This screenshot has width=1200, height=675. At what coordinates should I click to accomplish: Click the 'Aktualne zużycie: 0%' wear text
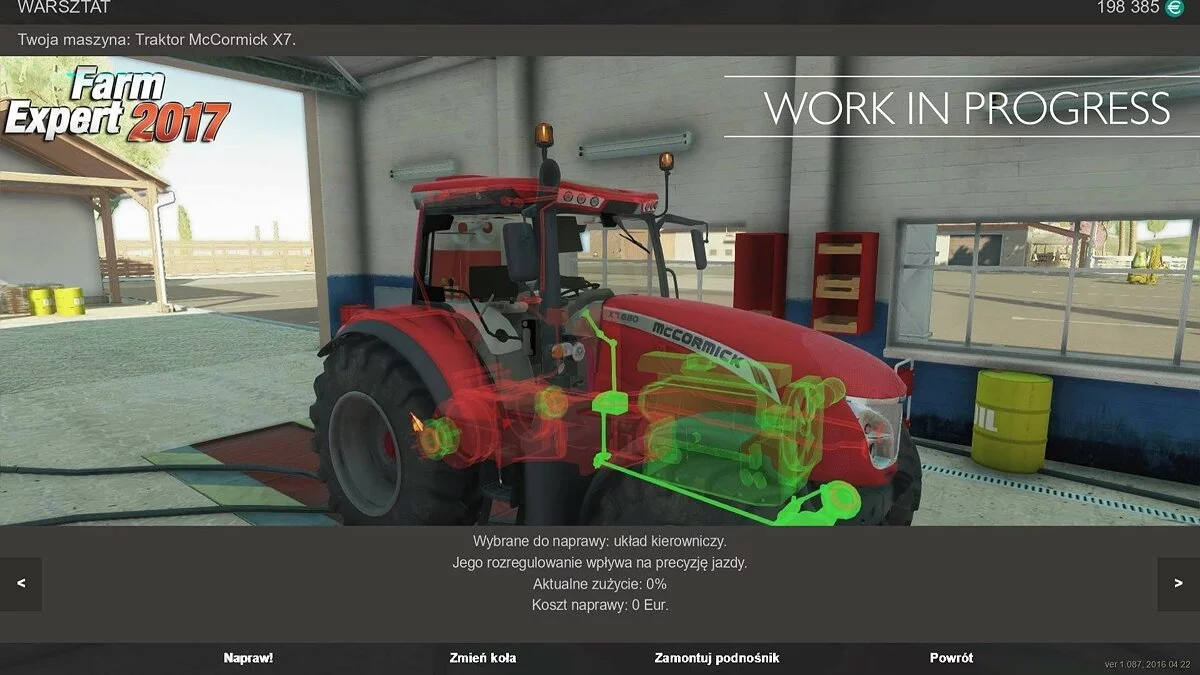tap(600, 584)
